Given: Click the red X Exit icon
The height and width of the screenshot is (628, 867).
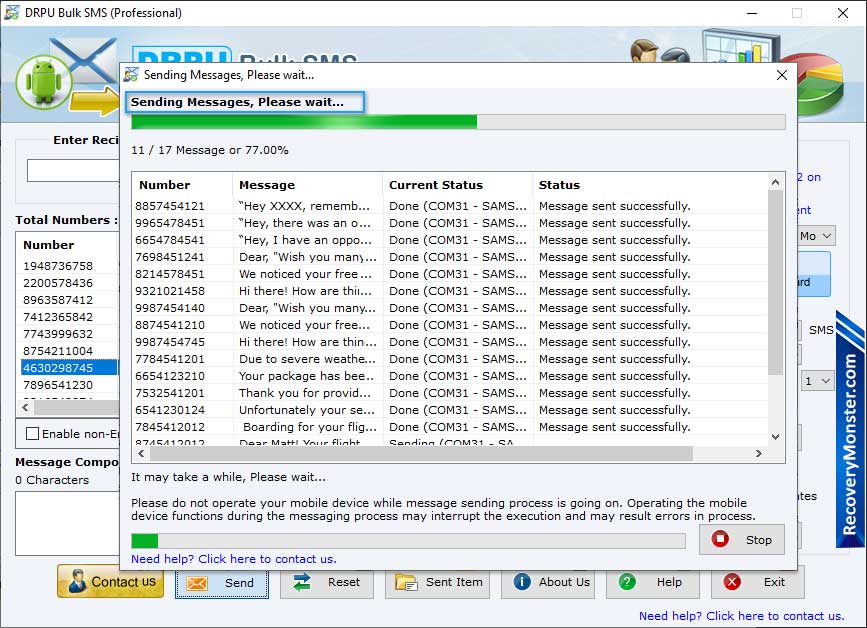Looking at the screenshot, I should (x=732, y=582).
